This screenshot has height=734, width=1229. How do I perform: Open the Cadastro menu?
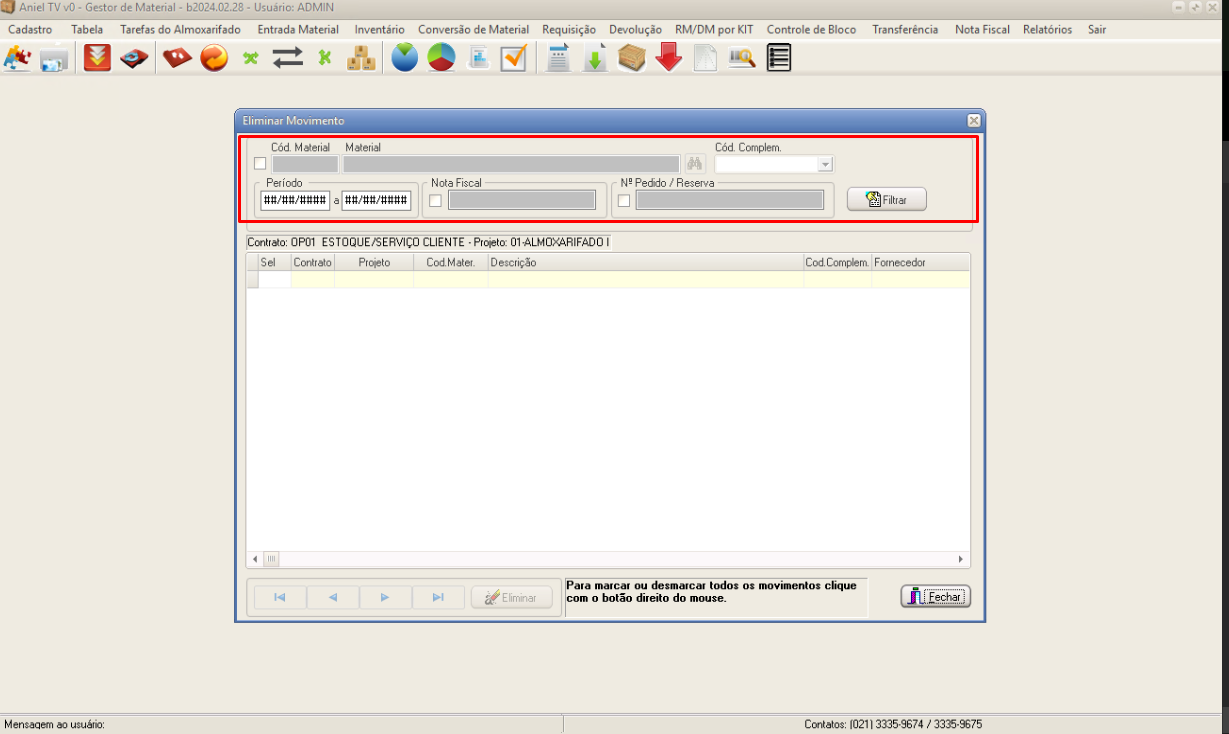[30, 30]
